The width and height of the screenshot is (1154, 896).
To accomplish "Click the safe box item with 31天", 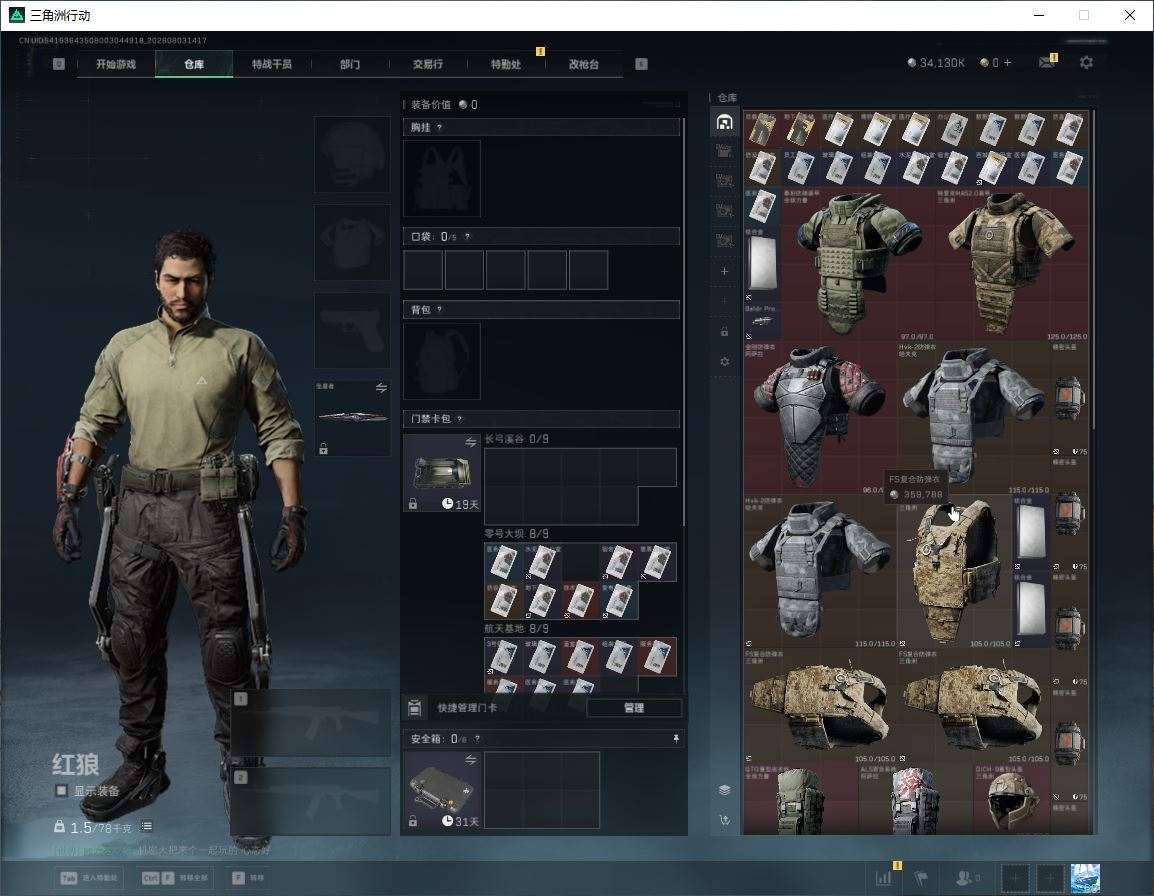I will click(x=442, y=790).
